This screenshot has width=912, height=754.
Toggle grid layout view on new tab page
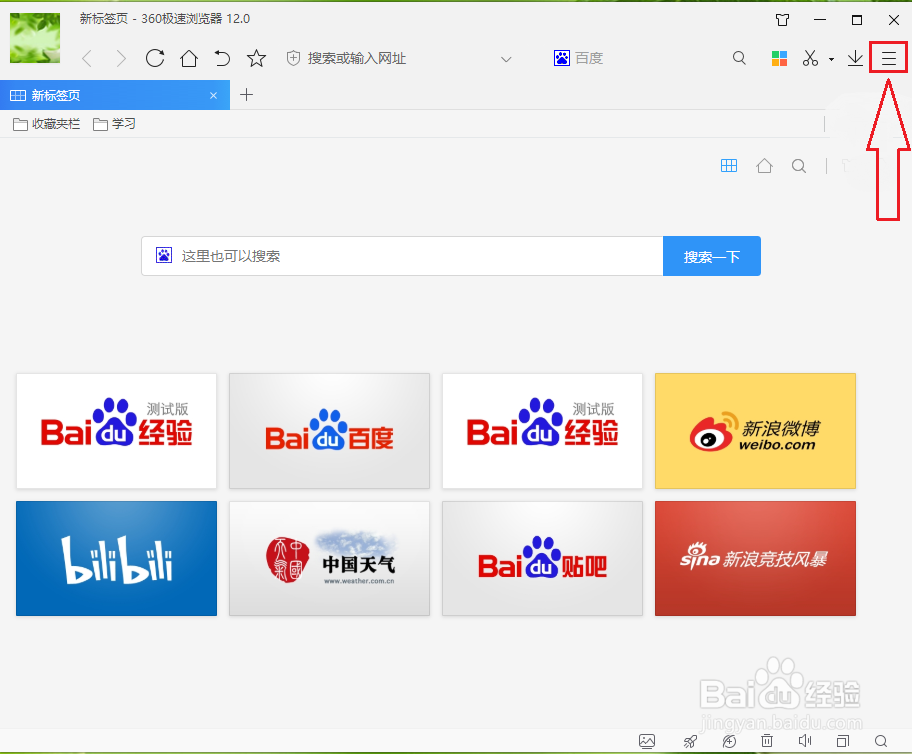pos(729,165)
